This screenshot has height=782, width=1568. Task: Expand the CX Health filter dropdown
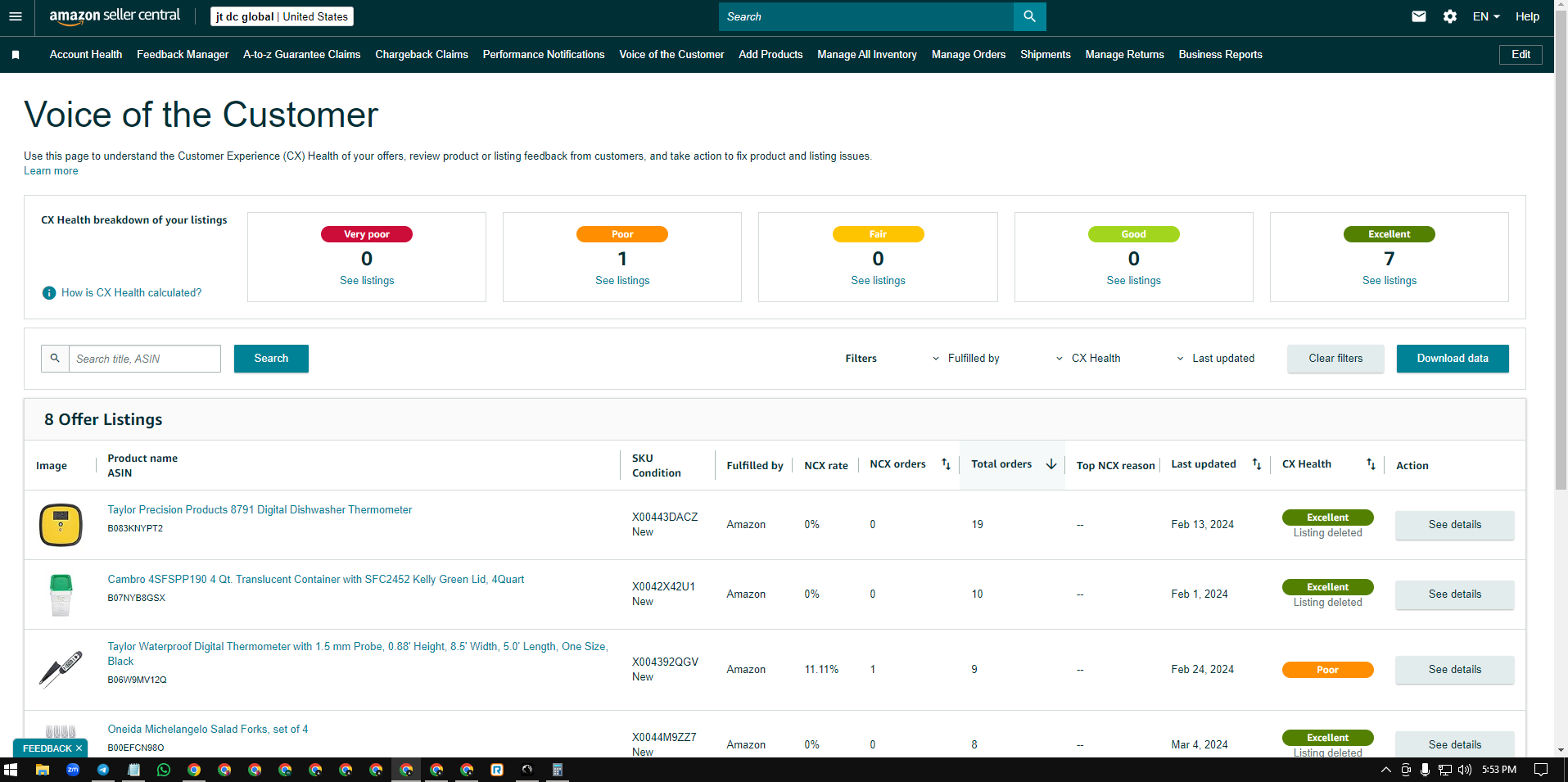pos(1088,359)
